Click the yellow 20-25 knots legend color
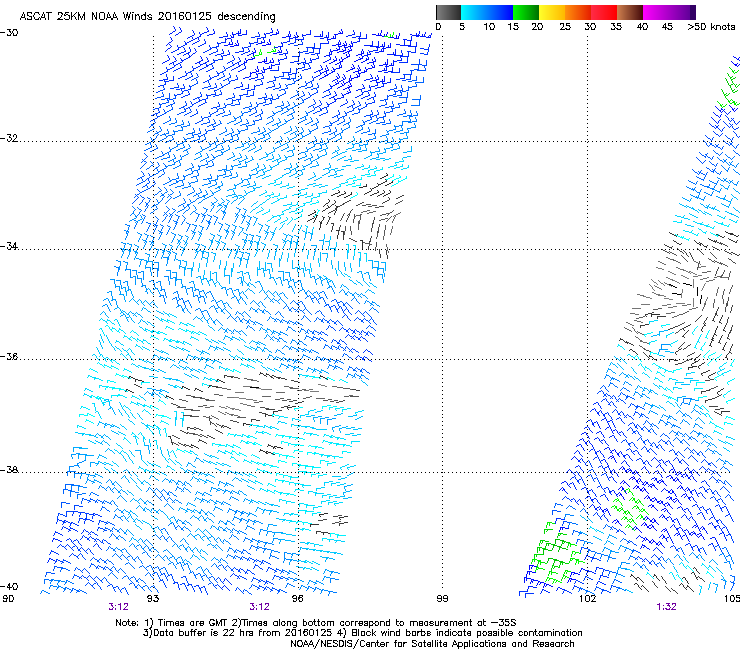 click(x=552, y=12)
